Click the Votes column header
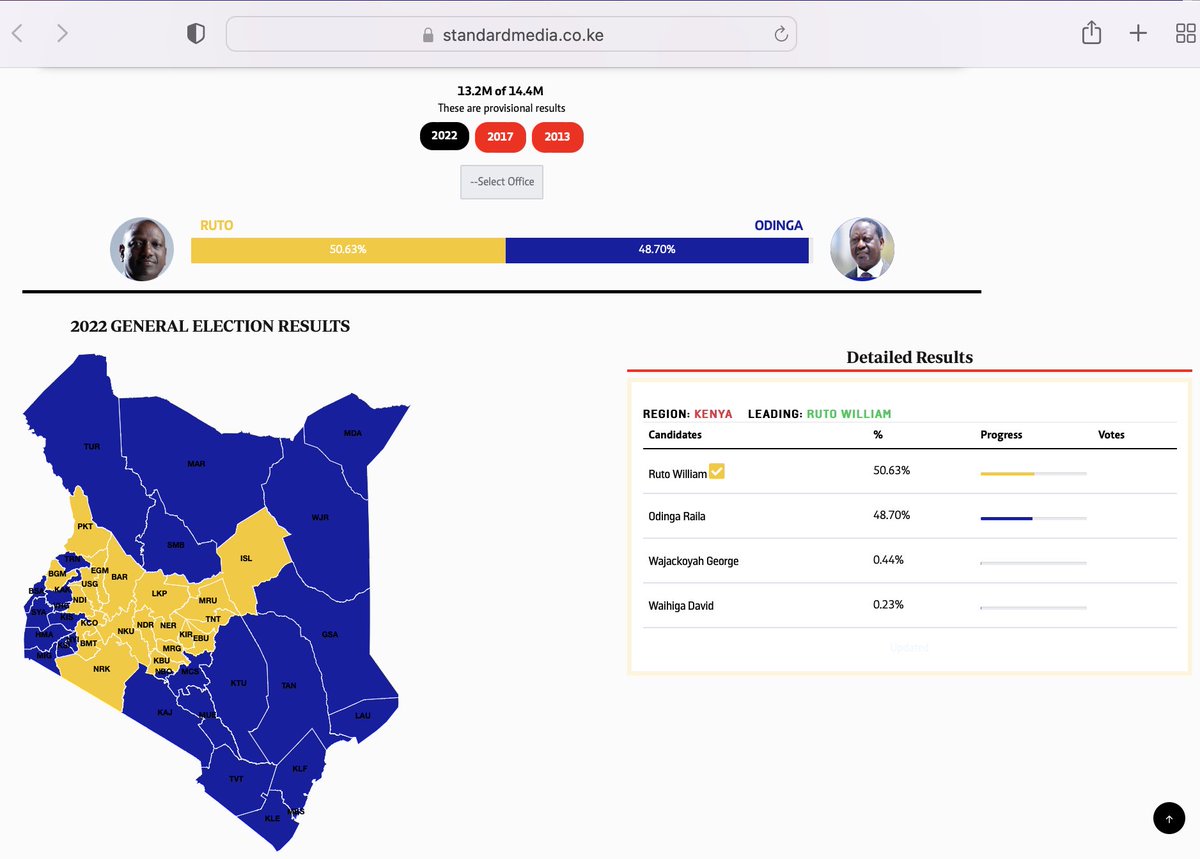The height and width of the screenshot is (859, 1200). coord(1111,435)
